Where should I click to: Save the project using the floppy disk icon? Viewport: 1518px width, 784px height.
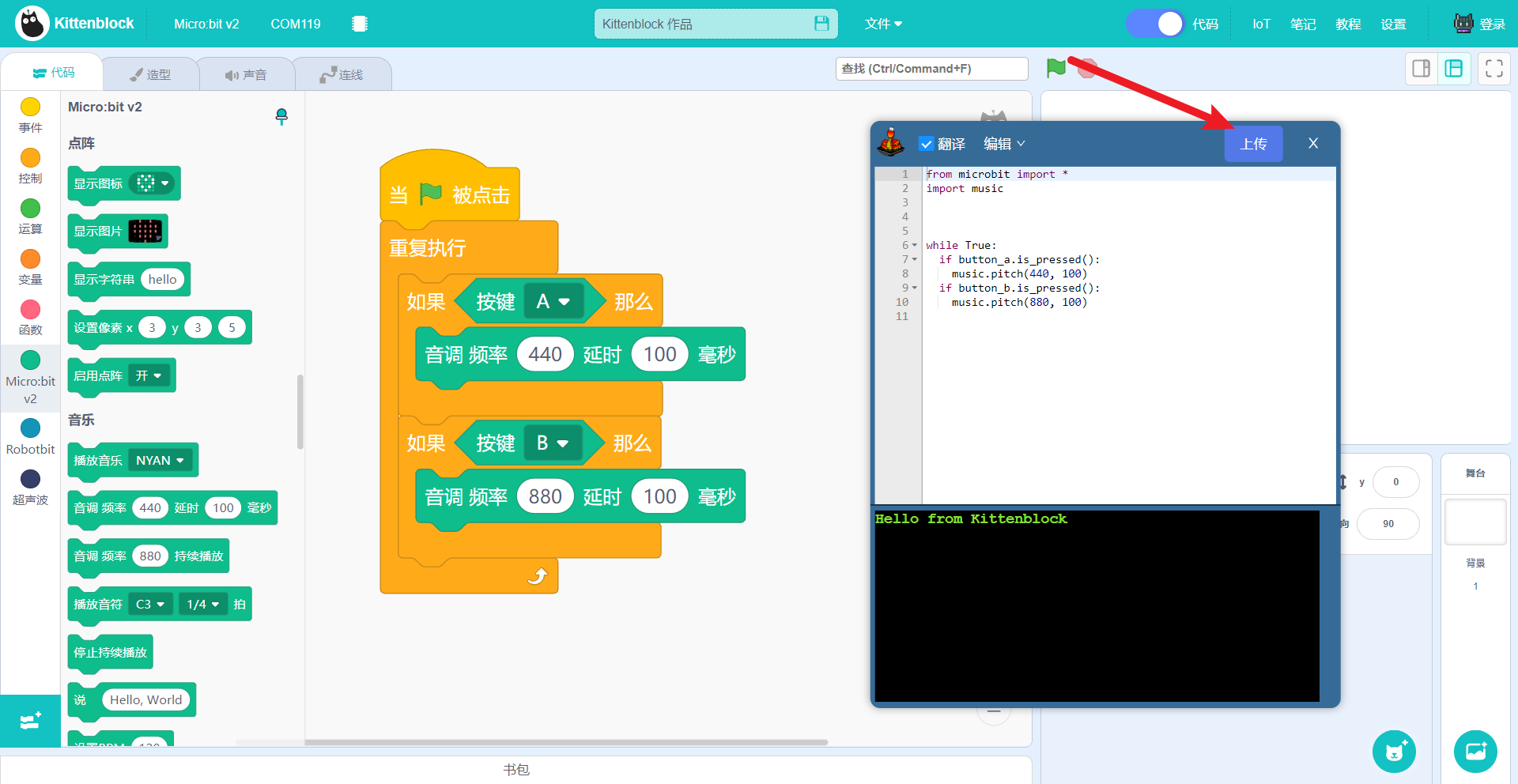[821, 24]
